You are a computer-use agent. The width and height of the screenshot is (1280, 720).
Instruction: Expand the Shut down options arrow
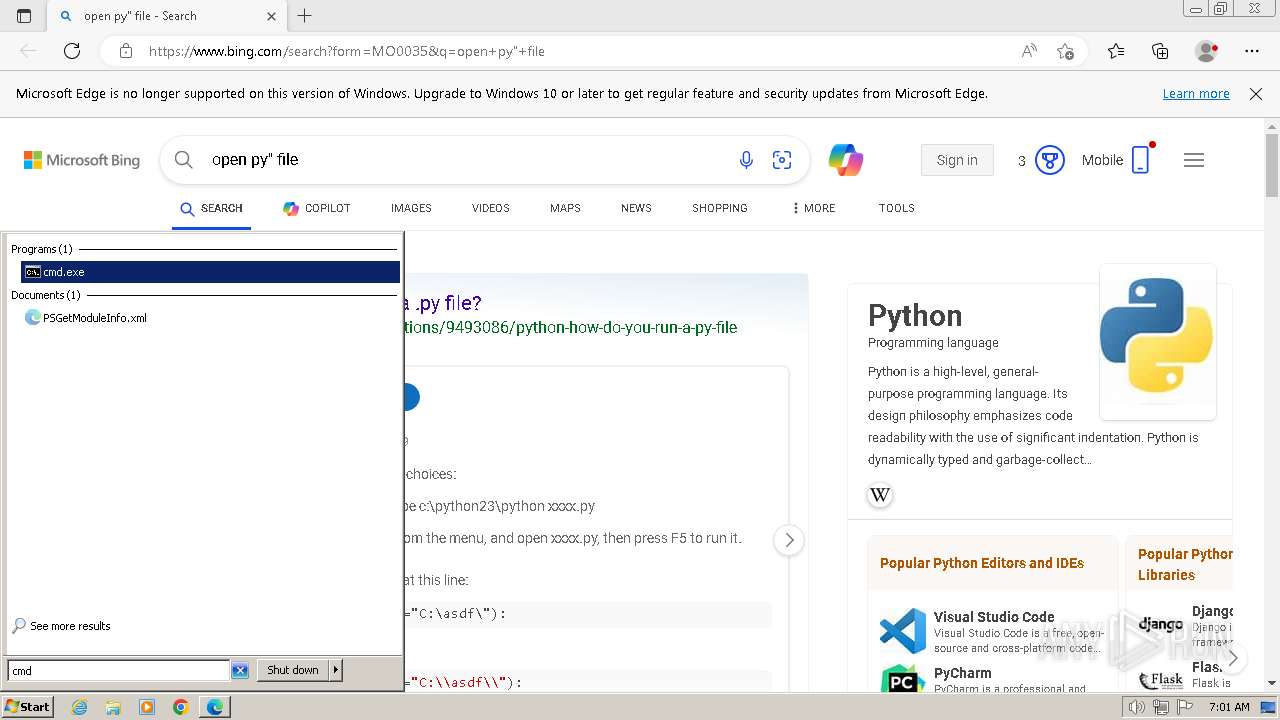(336, 670)
